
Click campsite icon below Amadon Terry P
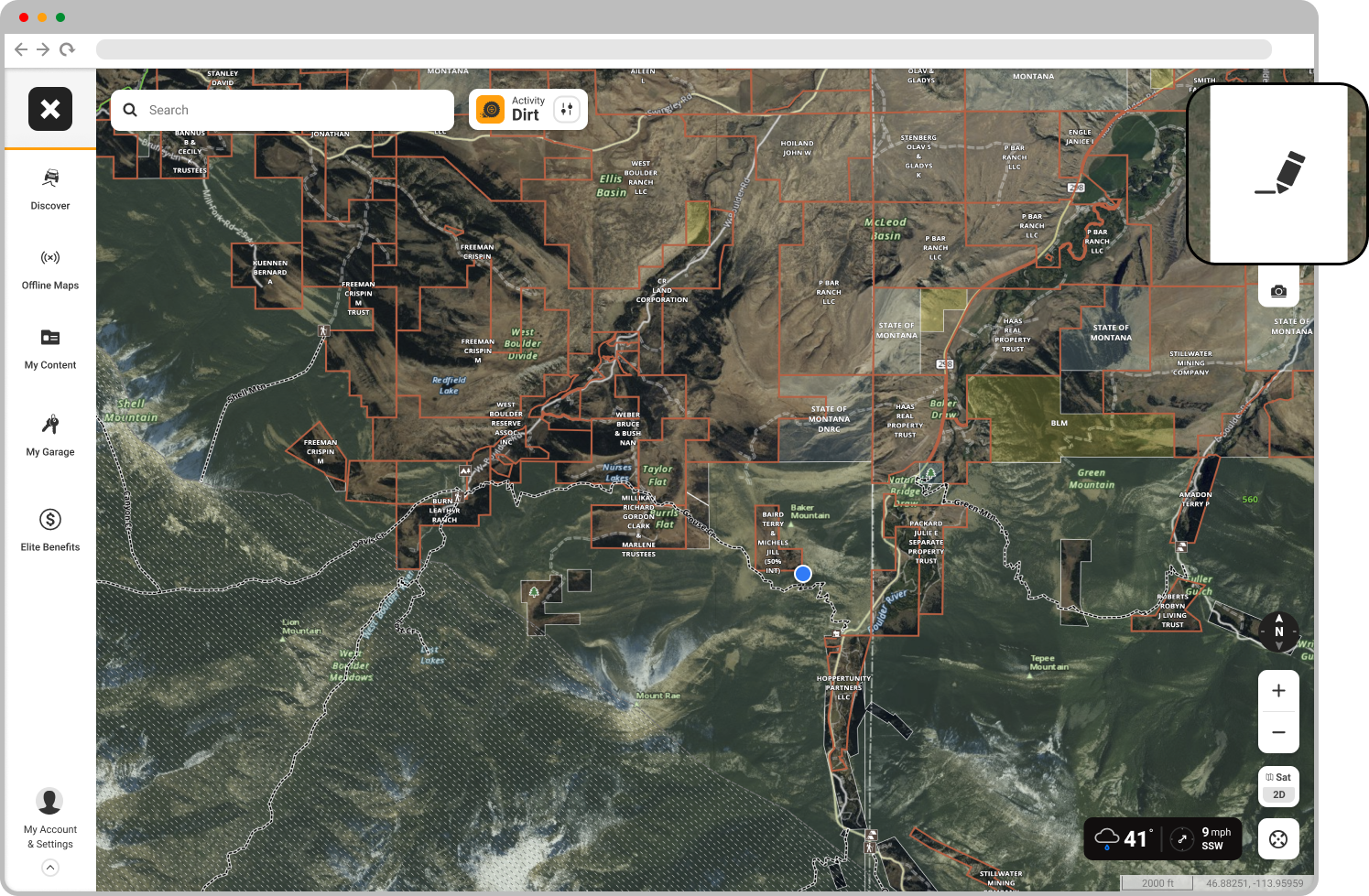1182,546
